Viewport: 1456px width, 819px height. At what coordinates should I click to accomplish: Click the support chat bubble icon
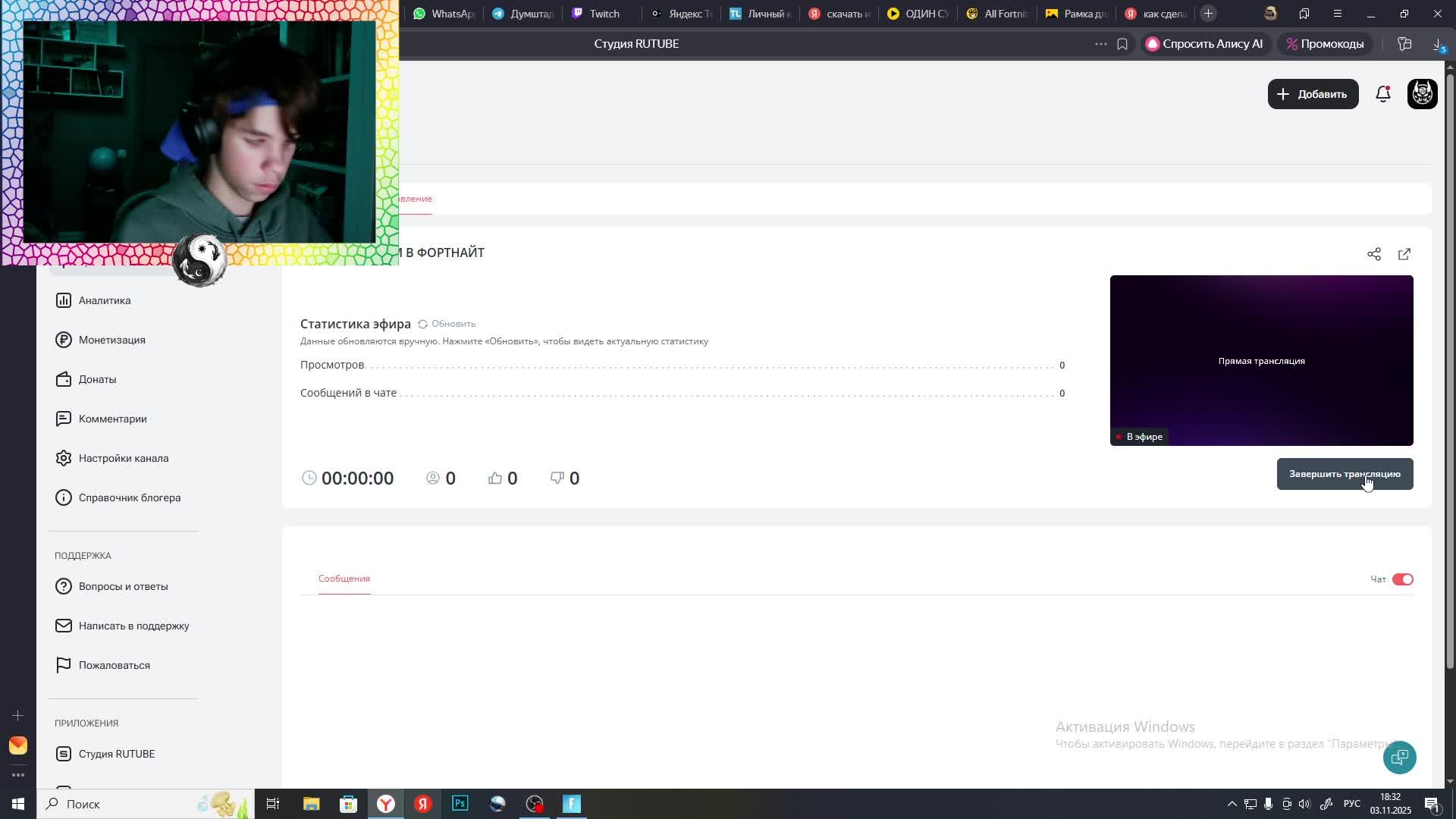(1399, 757)
